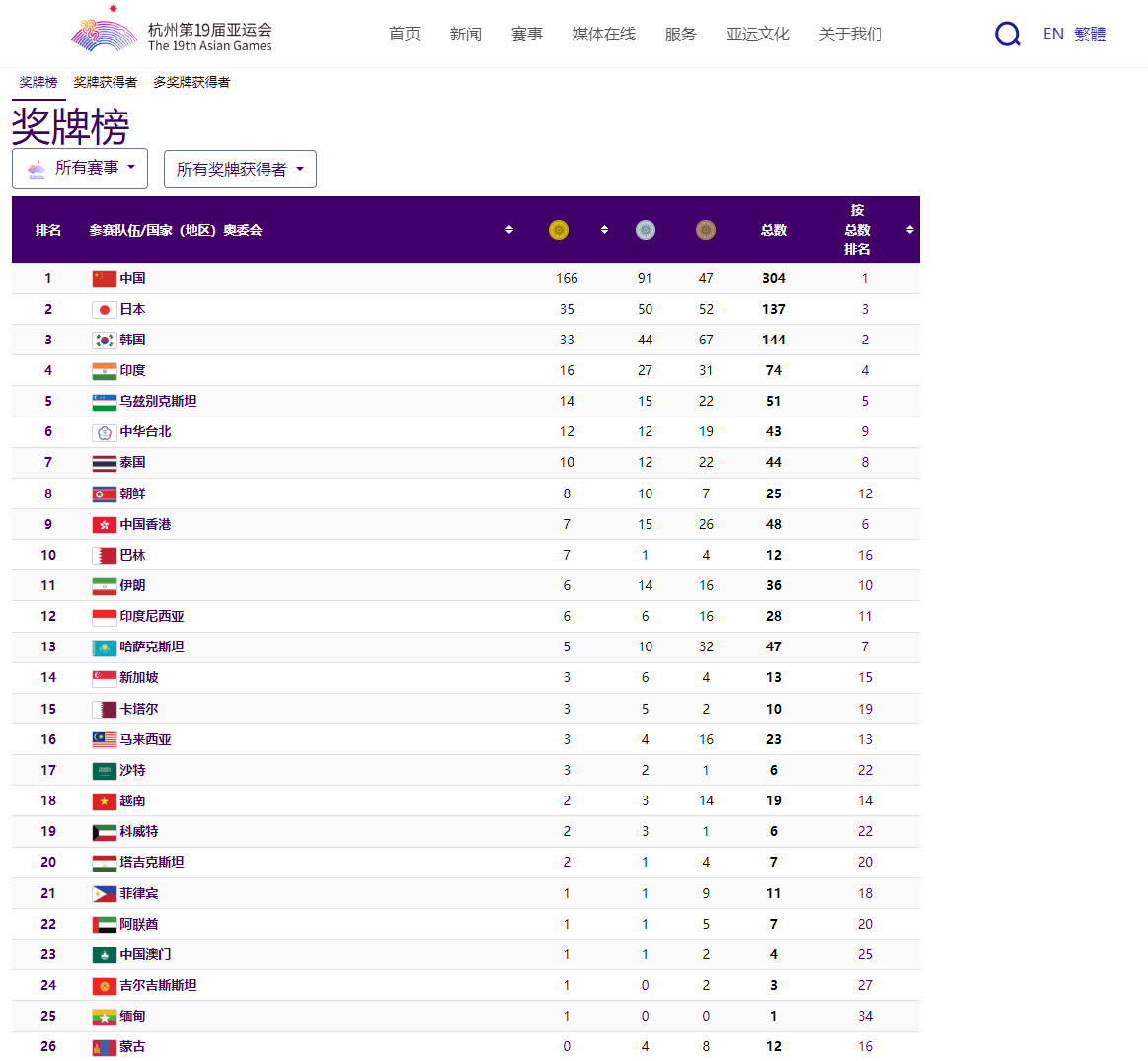The image size is (1148, 1061).
Task: Click the Japan flag icon
Action: click(x=104, y=310)
